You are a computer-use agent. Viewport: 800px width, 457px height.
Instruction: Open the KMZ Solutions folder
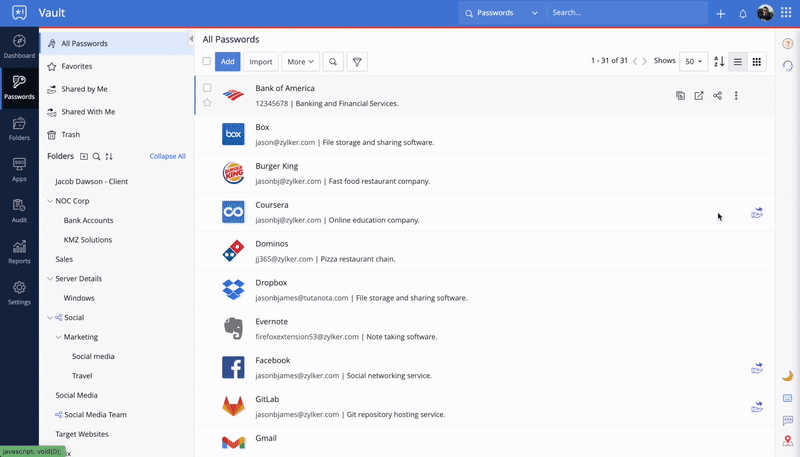[x=88, y=240]
